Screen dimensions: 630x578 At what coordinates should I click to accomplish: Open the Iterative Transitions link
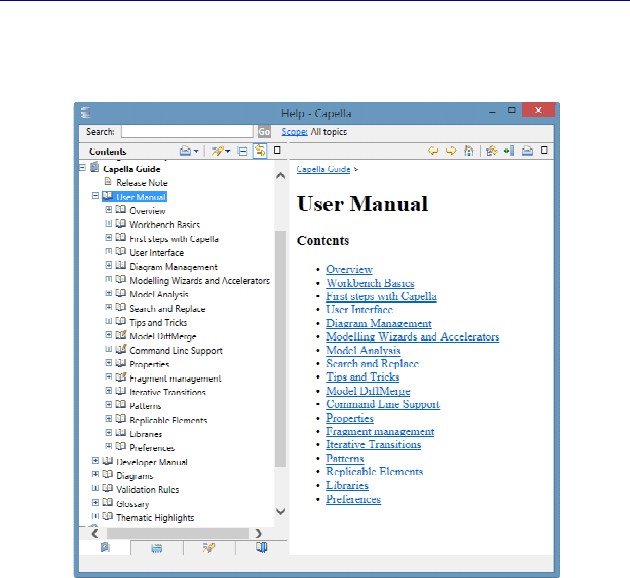pos(373,445)
